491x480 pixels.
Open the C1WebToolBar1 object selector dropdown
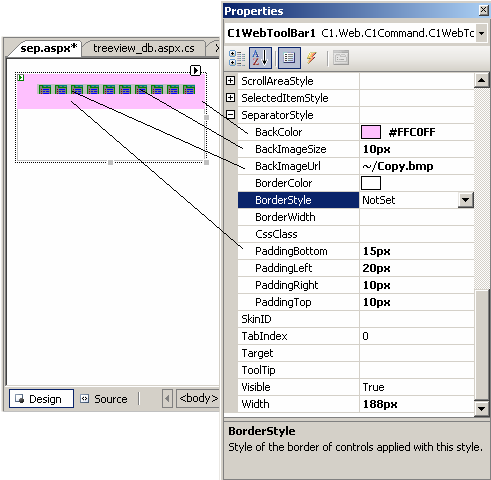(x=481, y=33)
